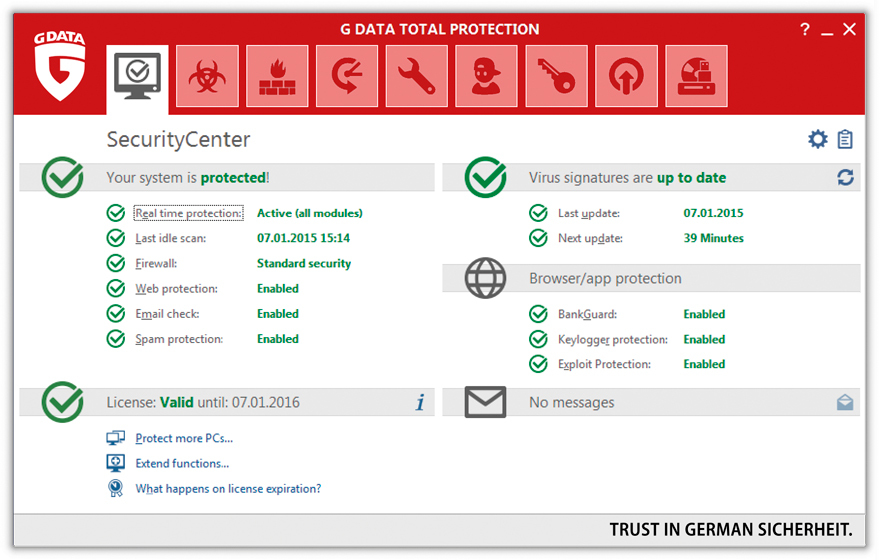Open the messages envelope icon on right
Viewport: 880px width, 560px height.
[845, 402]
